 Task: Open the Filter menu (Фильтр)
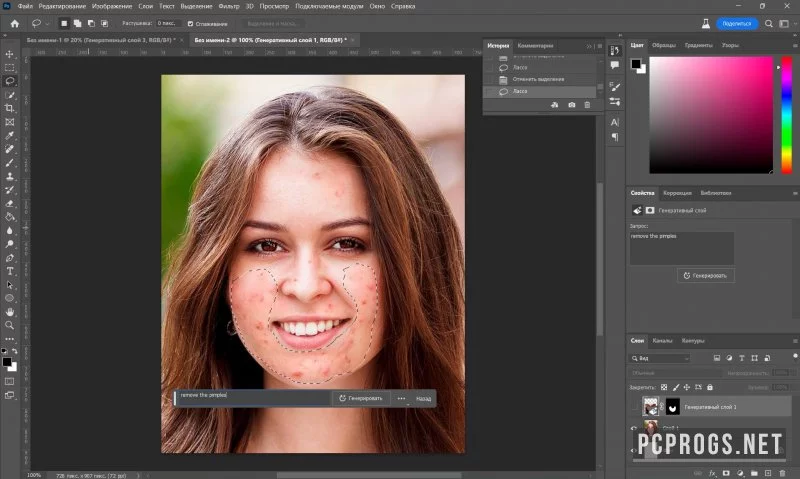tap(229, 6)
